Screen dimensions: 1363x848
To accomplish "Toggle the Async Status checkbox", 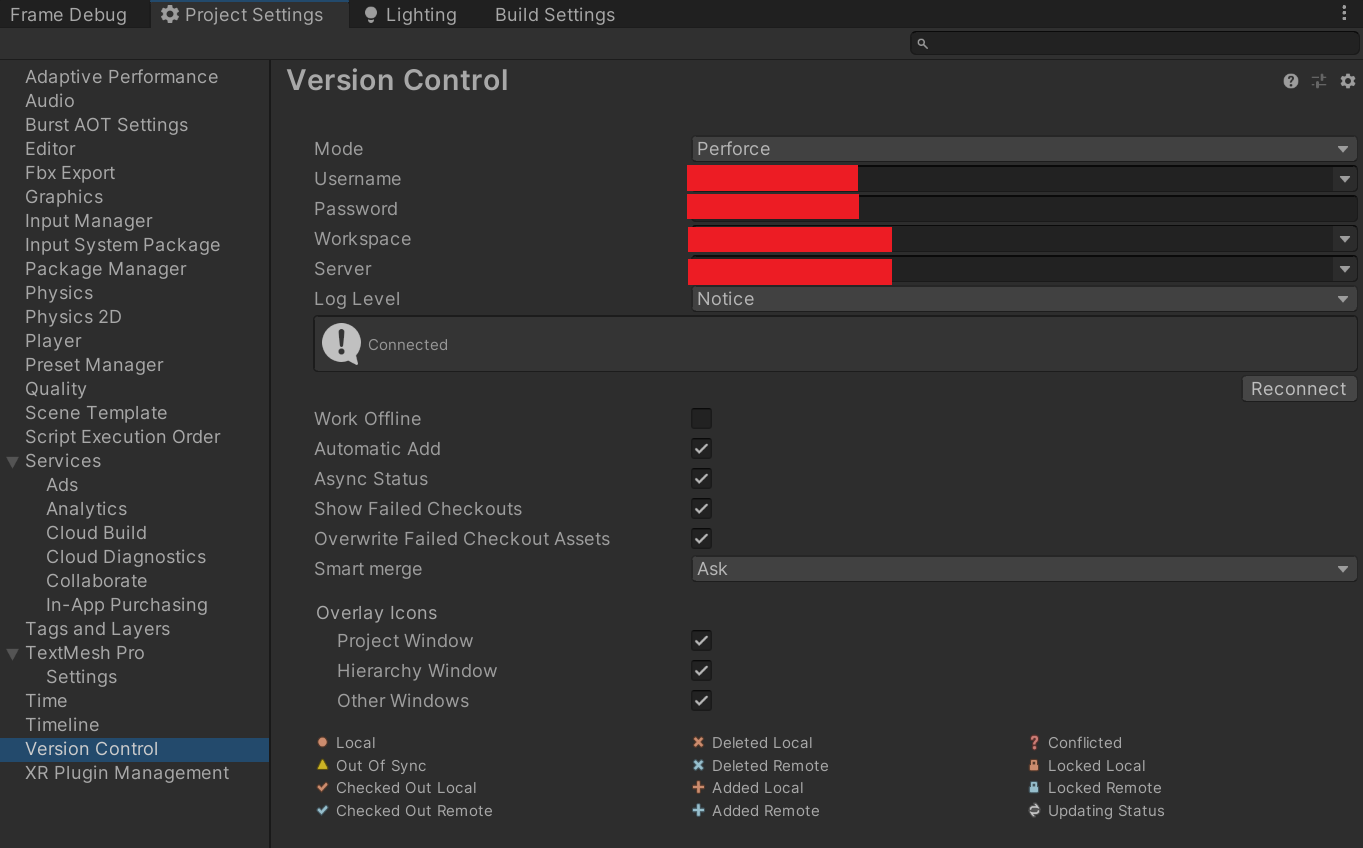I will pyautogui.click(x=702, y=478).
